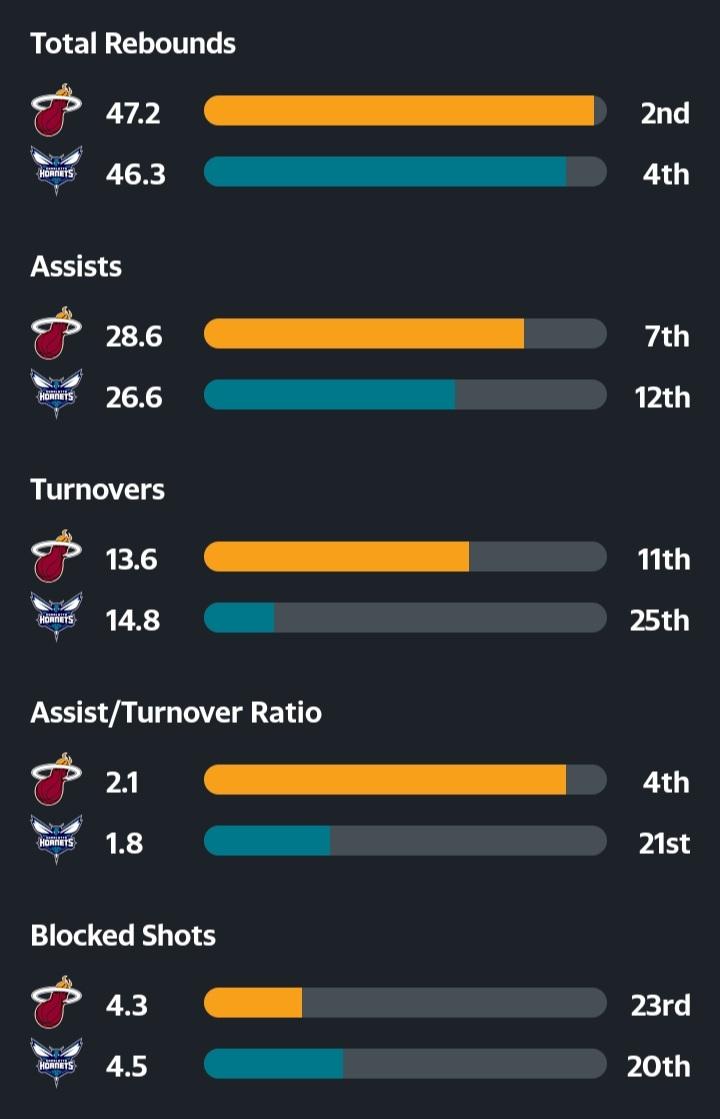Select the Blocked Shots heading
Image resolution: width=720 pixels, height=1119 pixels.
click(x=123, y=936)
